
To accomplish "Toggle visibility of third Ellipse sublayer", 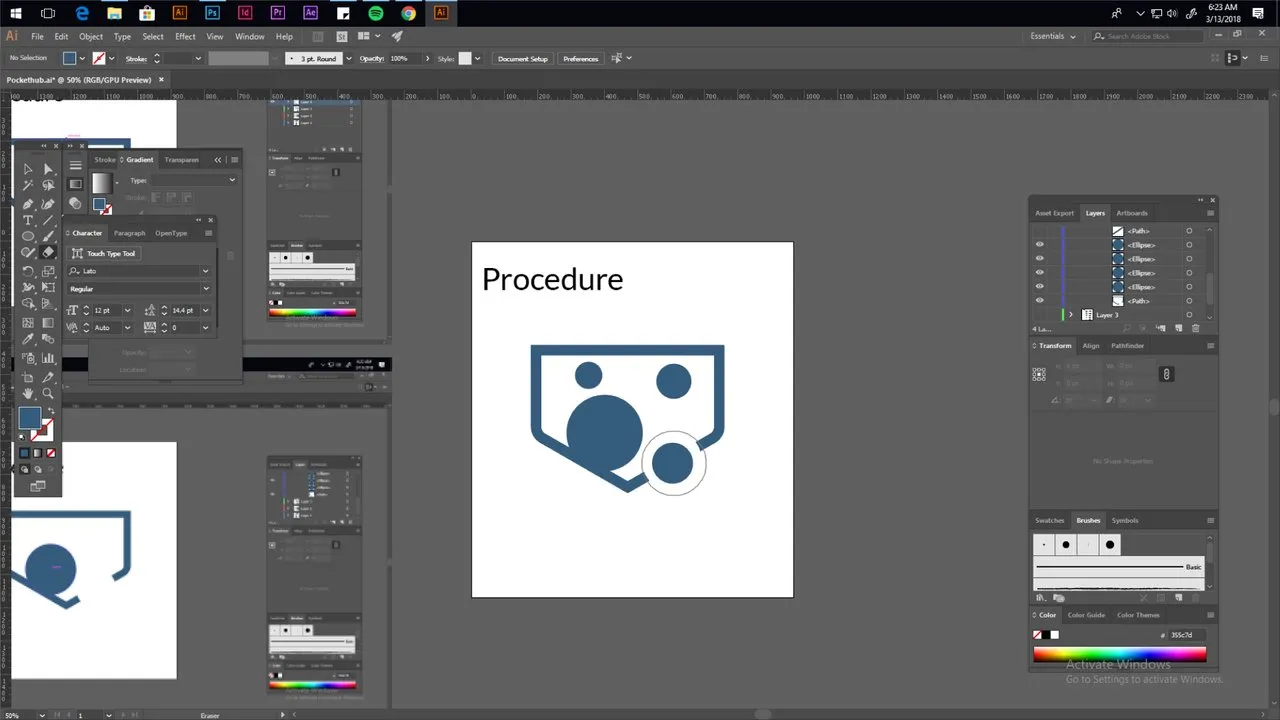I will click(1040, 273).
